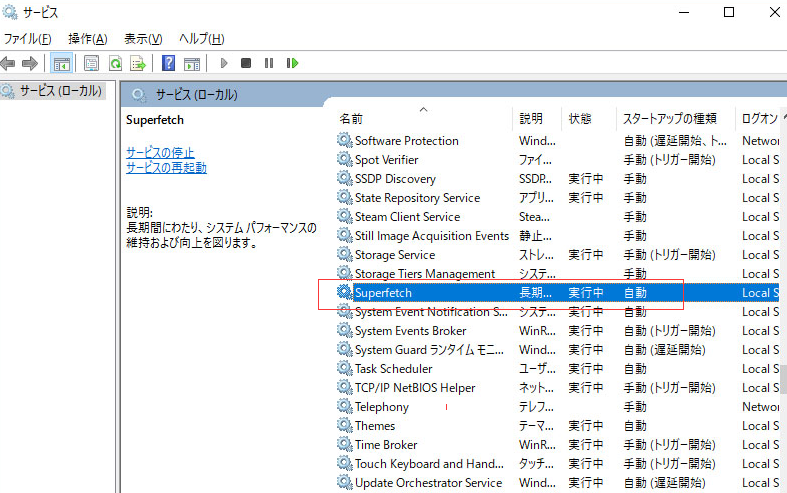
Task: Select the System Event Notification service row
Action: [558, 311]
